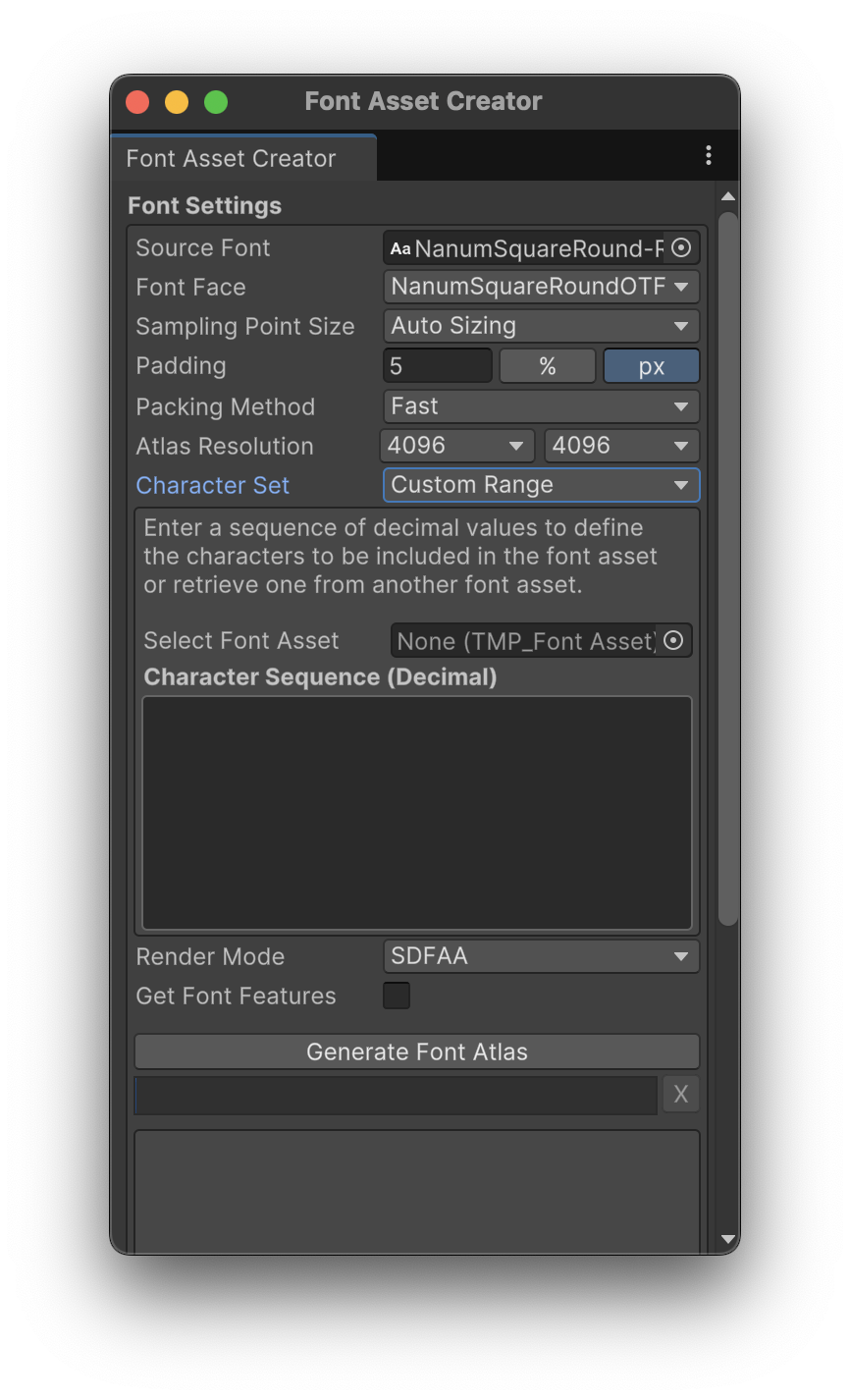Click the scrollbar down arrow
This screenshot has height=1400, width=850.
click(x=727, y=1239)
